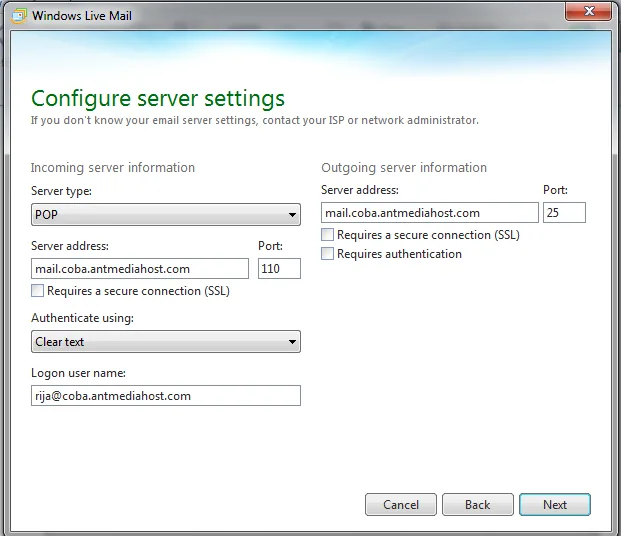Select the incoming Port field showing 110
621x536 pixels.
coord(279,269)
